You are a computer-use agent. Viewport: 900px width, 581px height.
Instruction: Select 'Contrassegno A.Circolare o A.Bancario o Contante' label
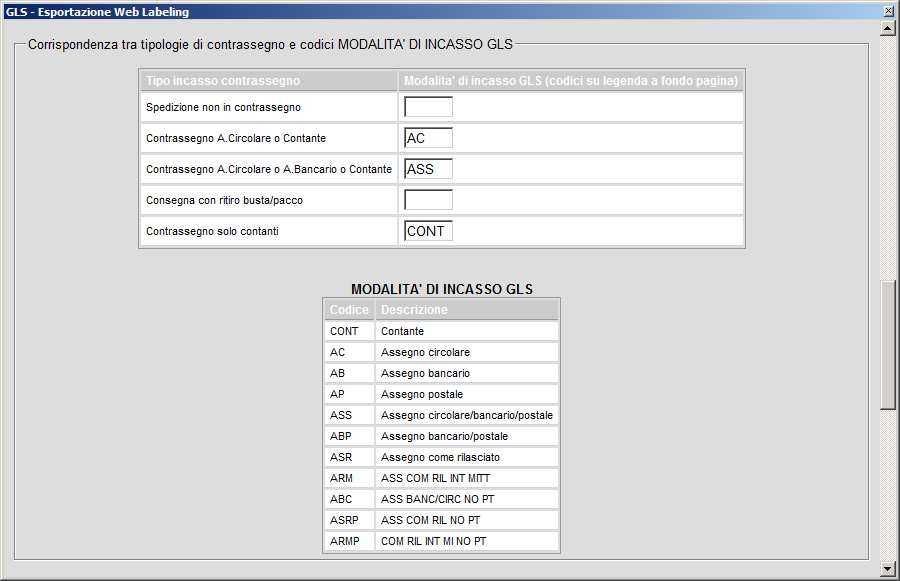[269, 169]
